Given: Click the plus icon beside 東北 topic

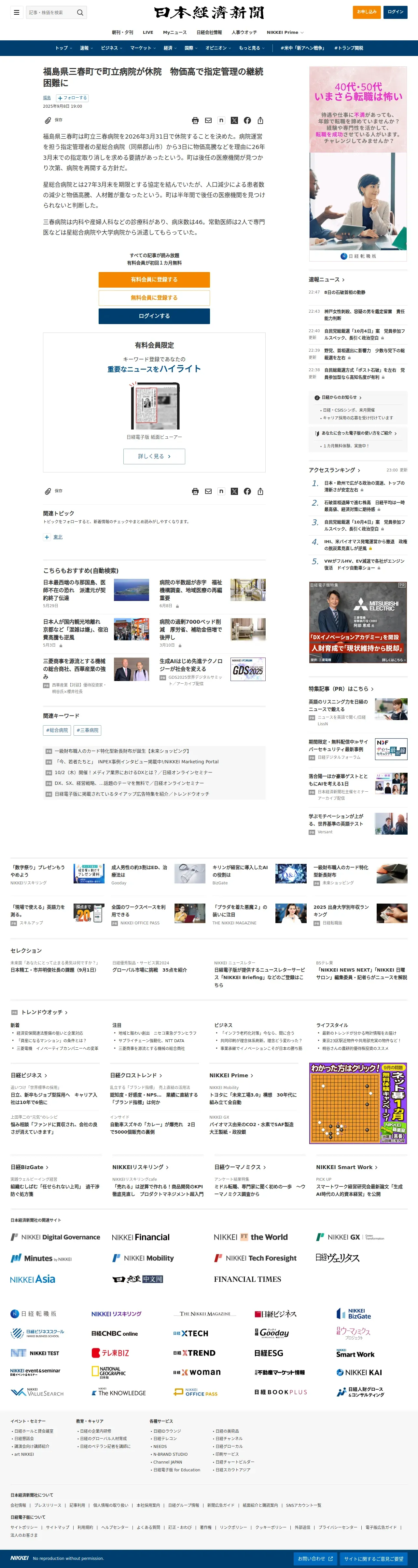Looking at the screenshot, I should tap(46, 537).
